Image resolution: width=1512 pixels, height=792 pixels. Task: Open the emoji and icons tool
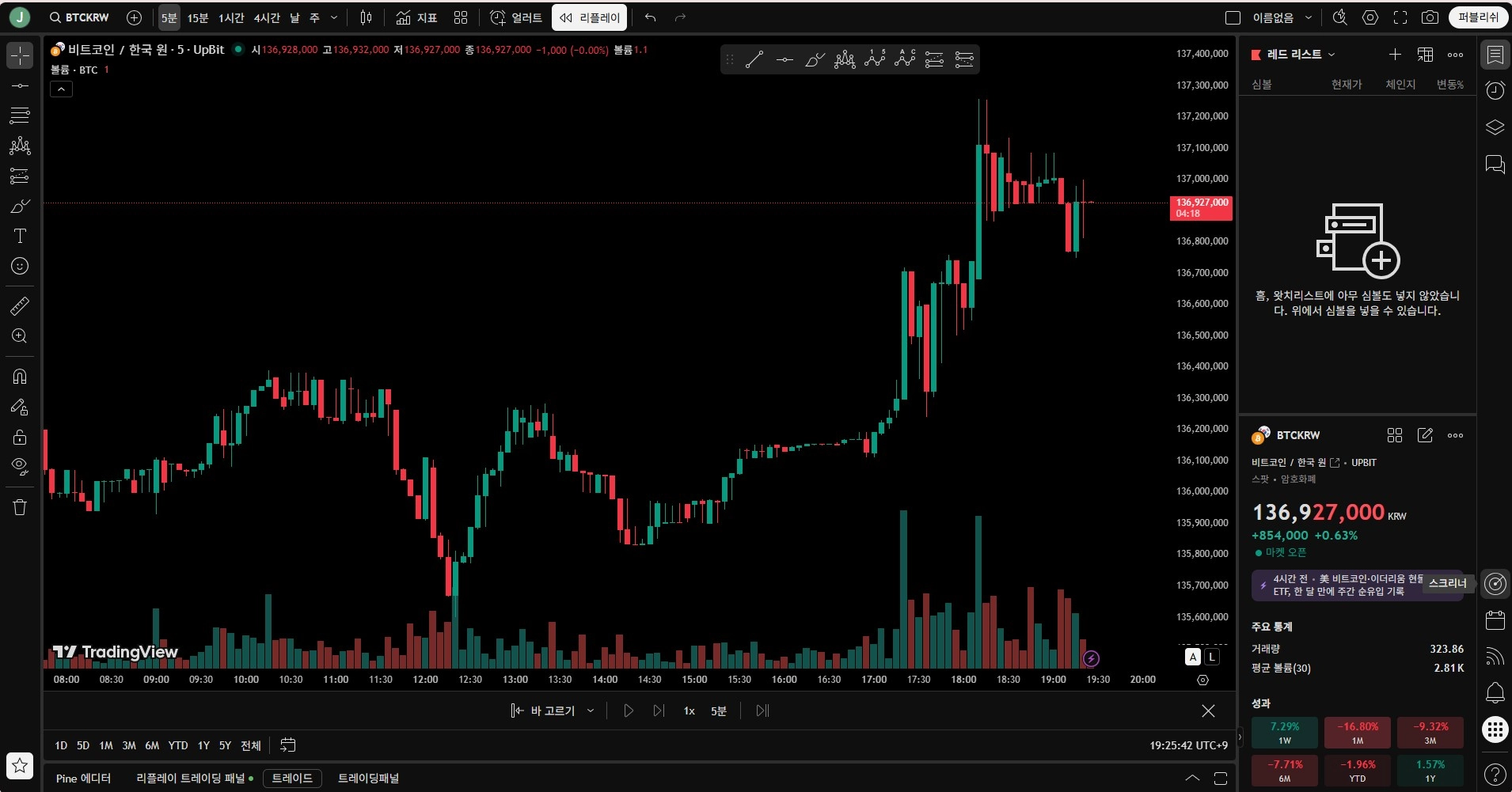[20, 266]
